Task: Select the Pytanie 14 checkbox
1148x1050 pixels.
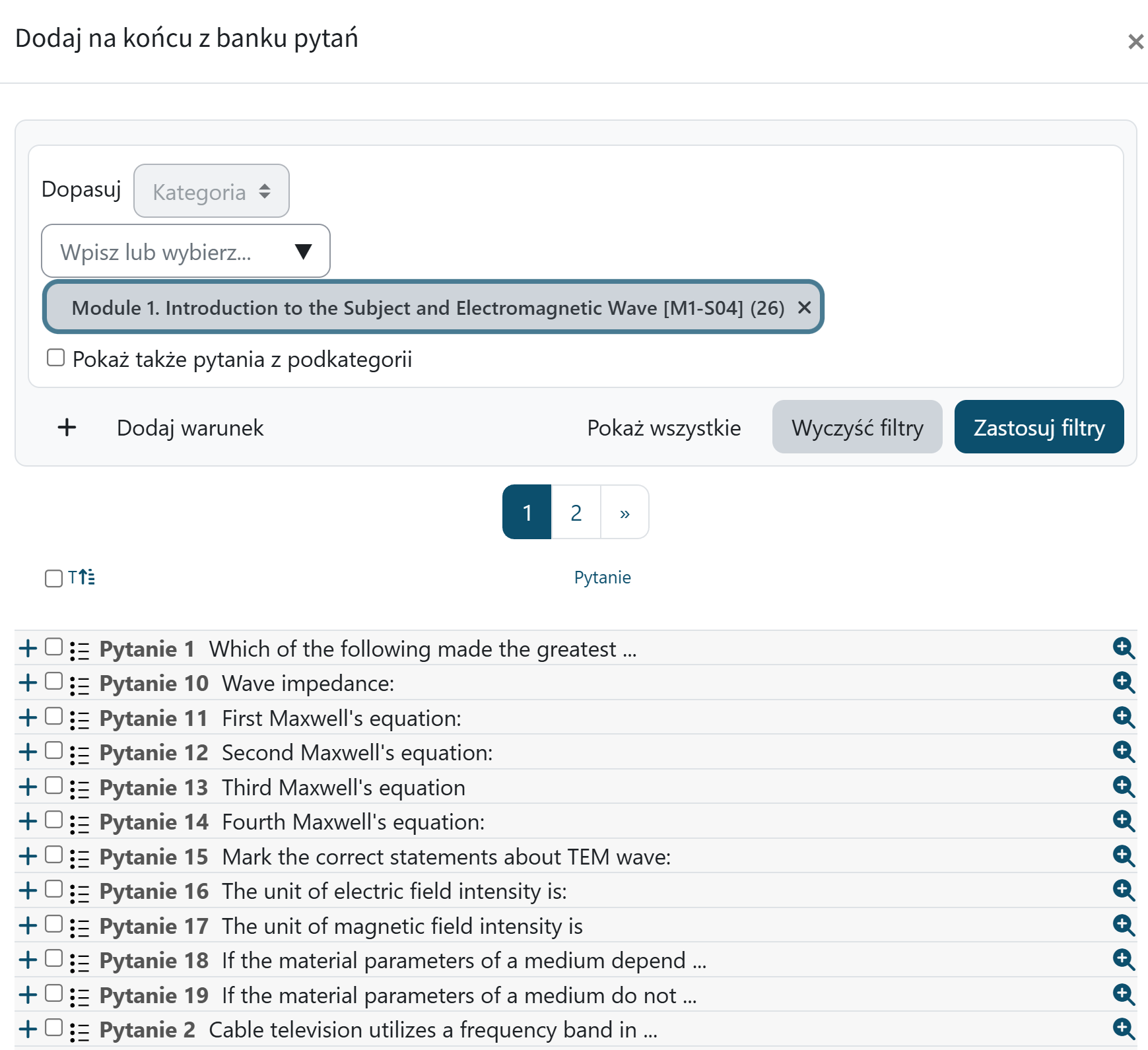Action: pos(54,820)
